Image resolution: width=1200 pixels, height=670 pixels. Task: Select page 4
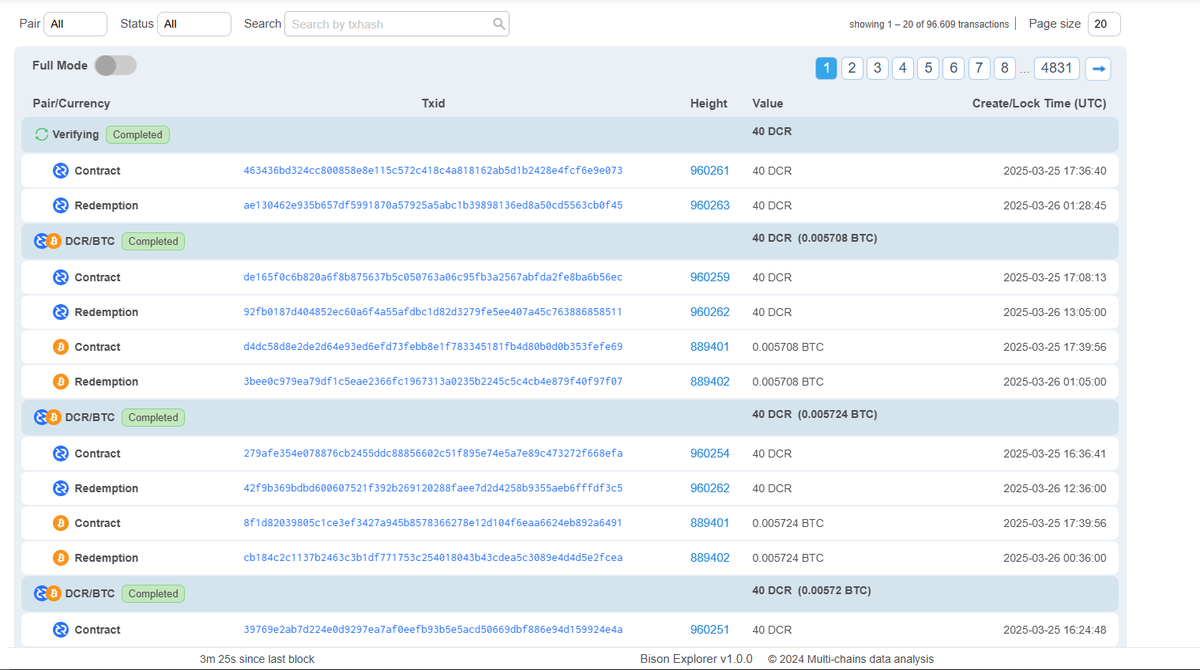pyautogui.click(x=903, y=68)
